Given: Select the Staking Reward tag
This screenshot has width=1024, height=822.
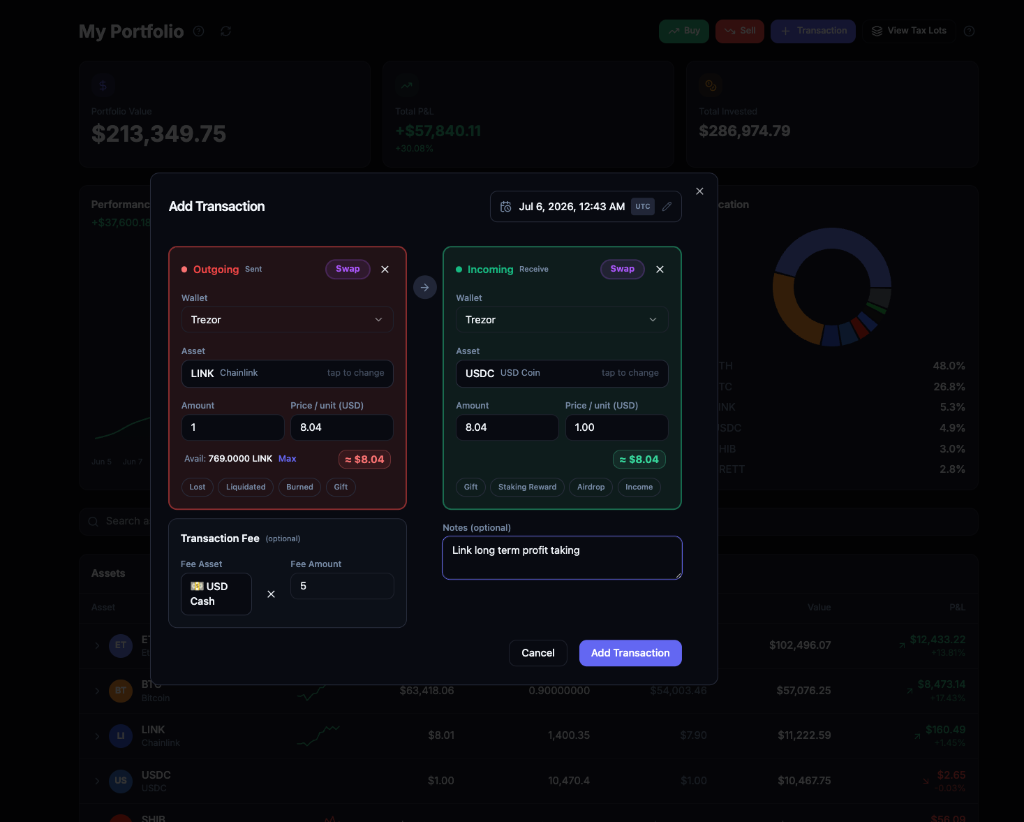Looking at the screenshot, I should pos(527,487).
